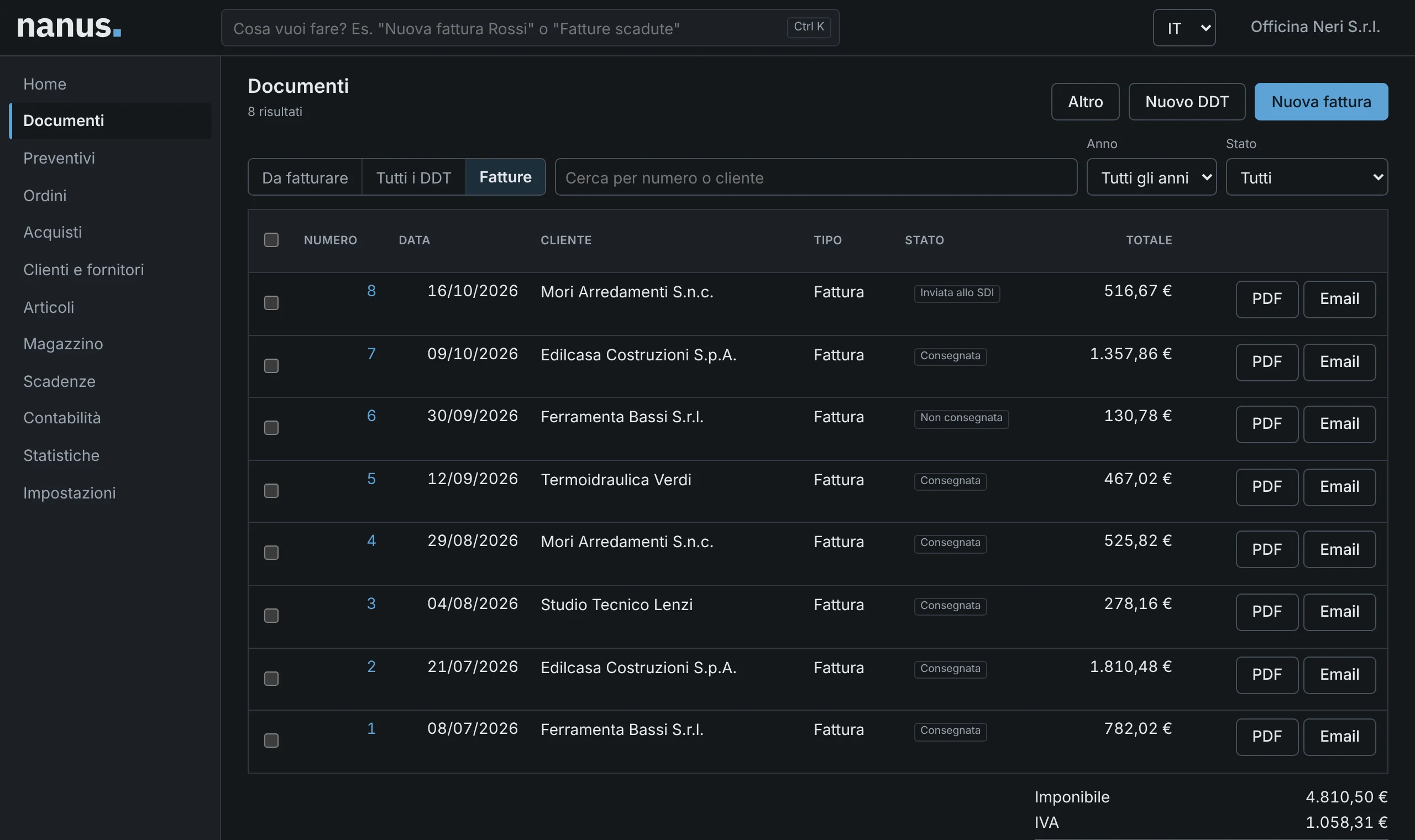1415x840 pixels.
Task: Open Magazzino in the sidebar
Action: click(x=111, y=344)
